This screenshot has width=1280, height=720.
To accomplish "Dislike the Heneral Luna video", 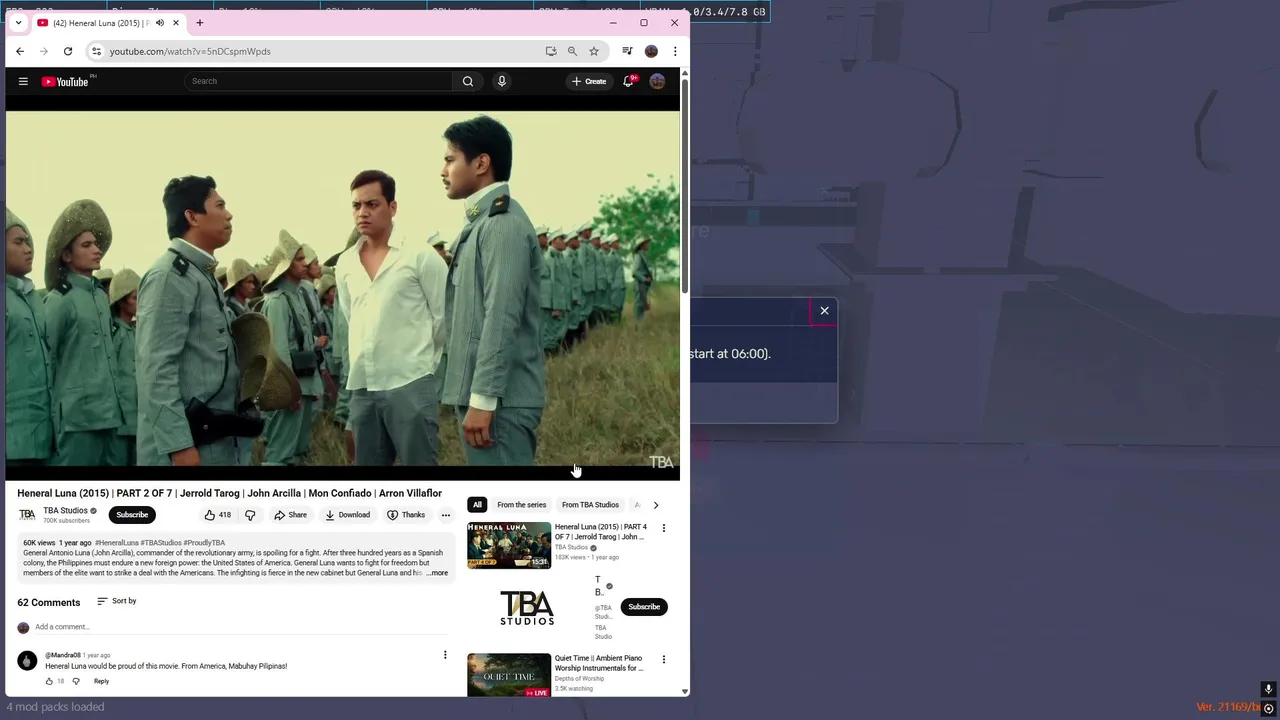I will click(250, 515).
